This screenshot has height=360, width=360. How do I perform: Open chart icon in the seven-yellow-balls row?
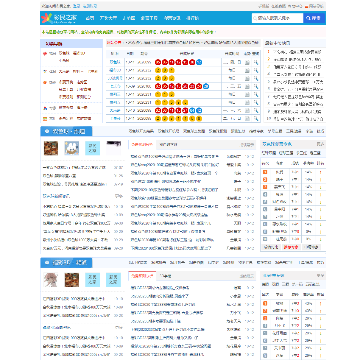click(247, 118)
